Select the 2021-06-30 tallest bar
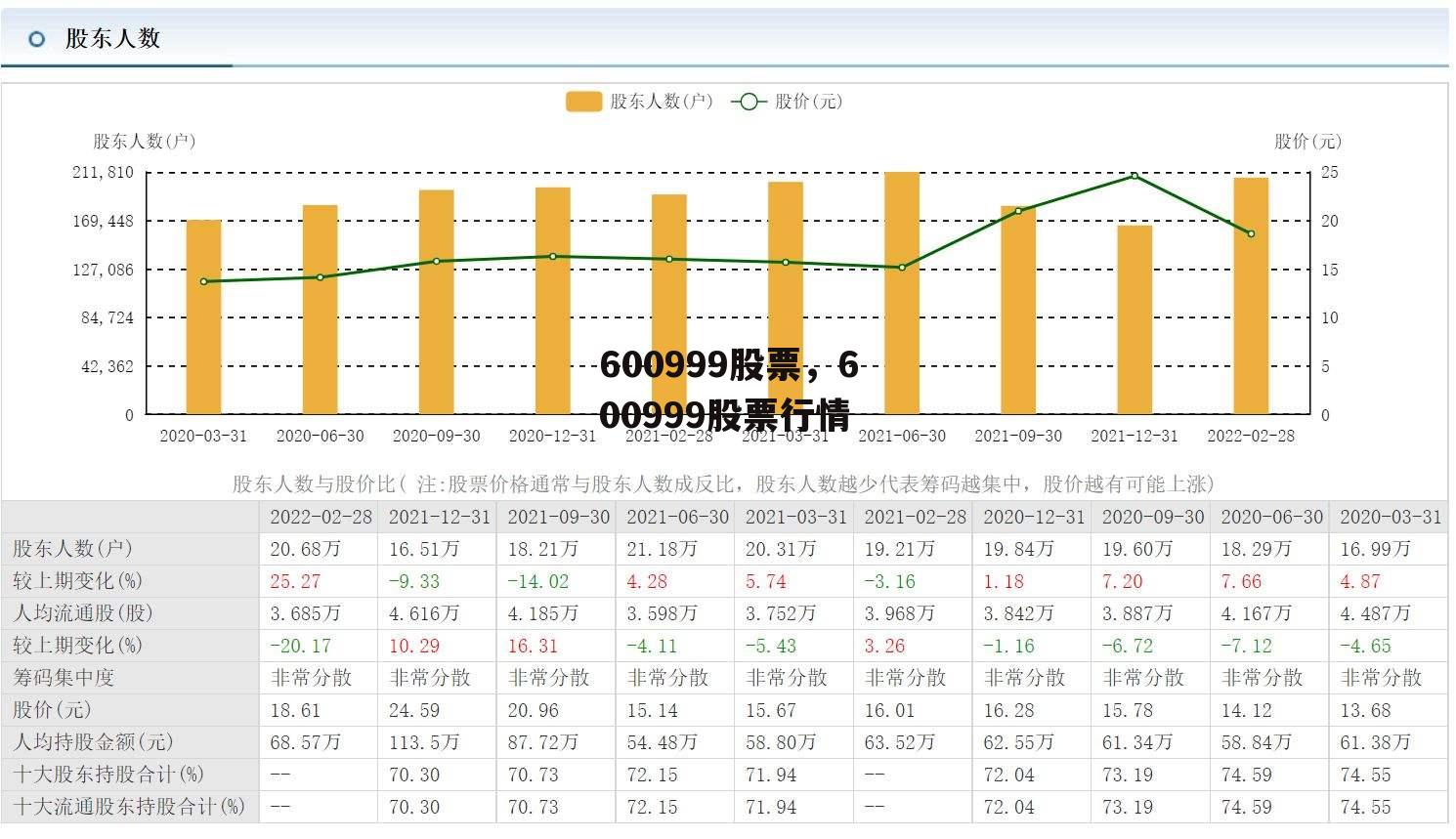The width and height of the screenshot is (1456, 839). pyautogui.click(x=902, y=293)
